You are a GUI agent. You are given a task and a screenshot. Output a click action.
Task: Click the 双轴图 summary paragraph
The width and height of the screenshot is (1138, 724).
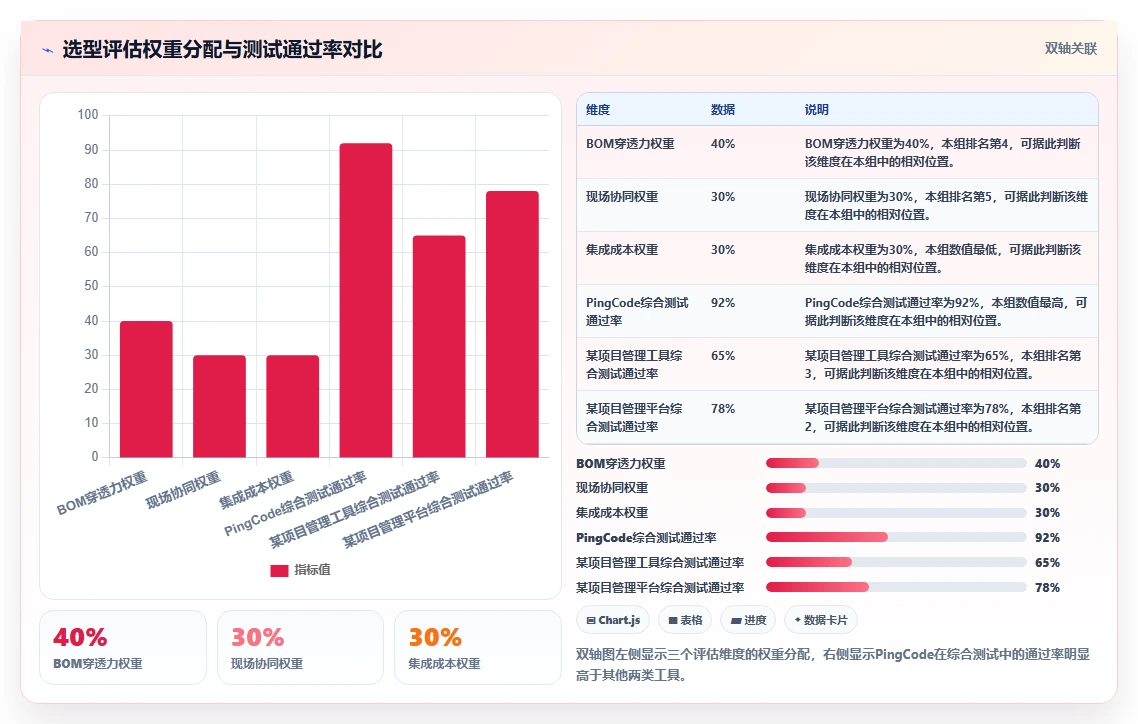pyautogui.click(x=833, y=665)
